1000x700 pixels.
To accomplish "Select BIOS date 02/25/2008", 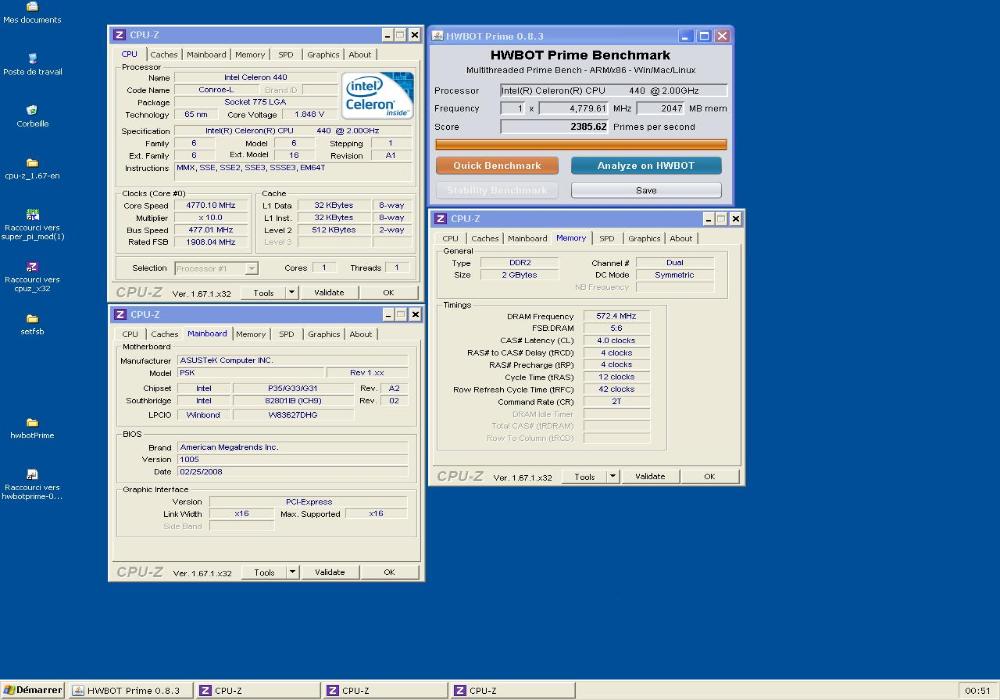I will [201, 472].
